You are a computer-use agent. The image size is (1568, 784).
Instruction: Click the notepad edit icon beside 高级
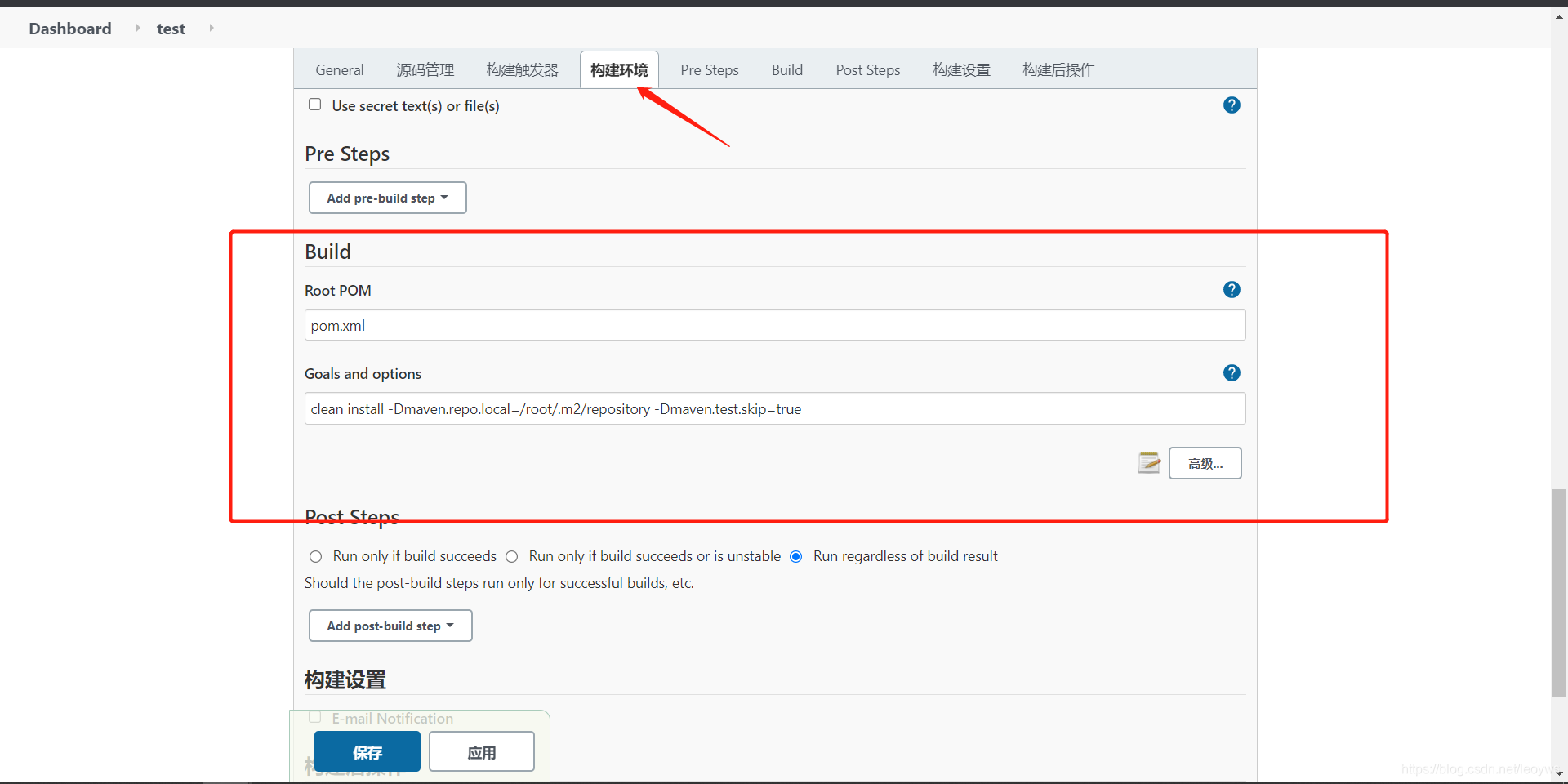click(x=1149, y=462)
